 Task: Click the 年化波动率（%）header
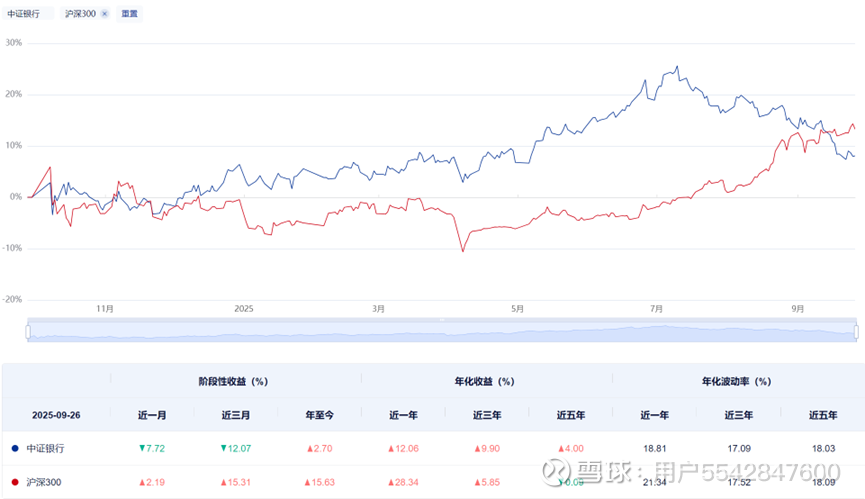point(736,382)
